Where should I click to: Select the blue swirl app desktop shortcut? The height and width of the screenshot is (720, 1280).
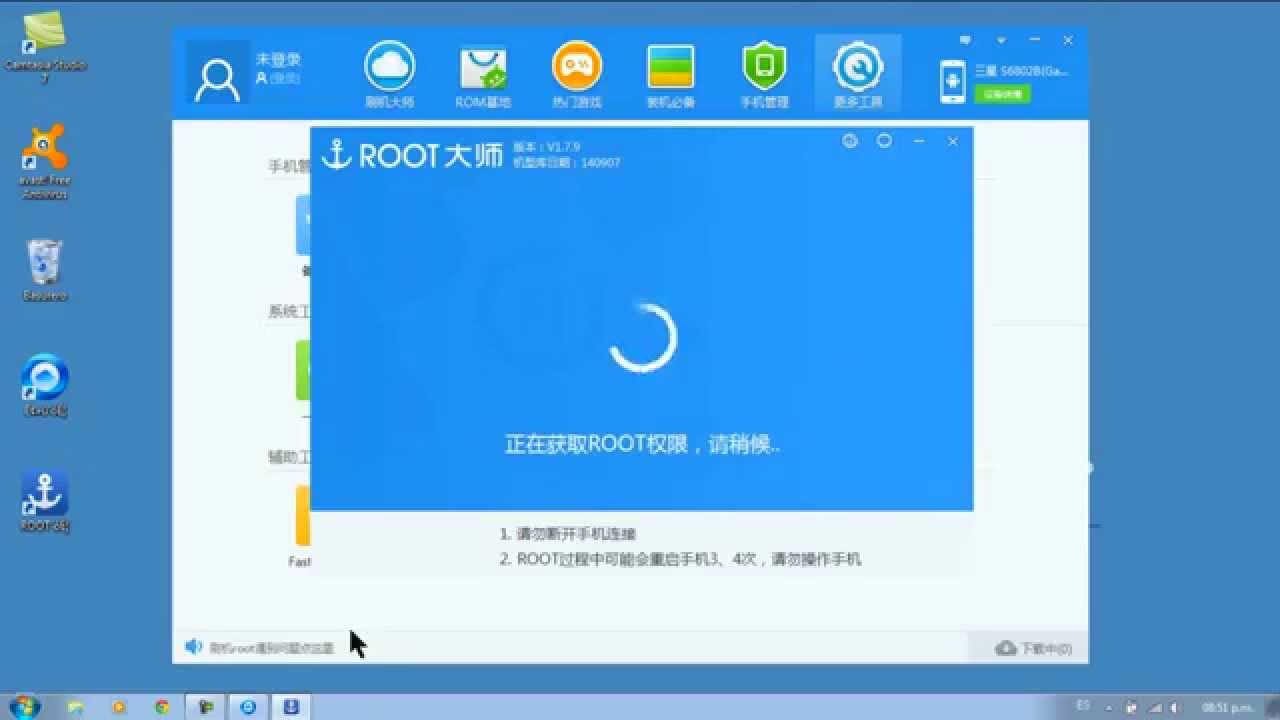[44, 385]
